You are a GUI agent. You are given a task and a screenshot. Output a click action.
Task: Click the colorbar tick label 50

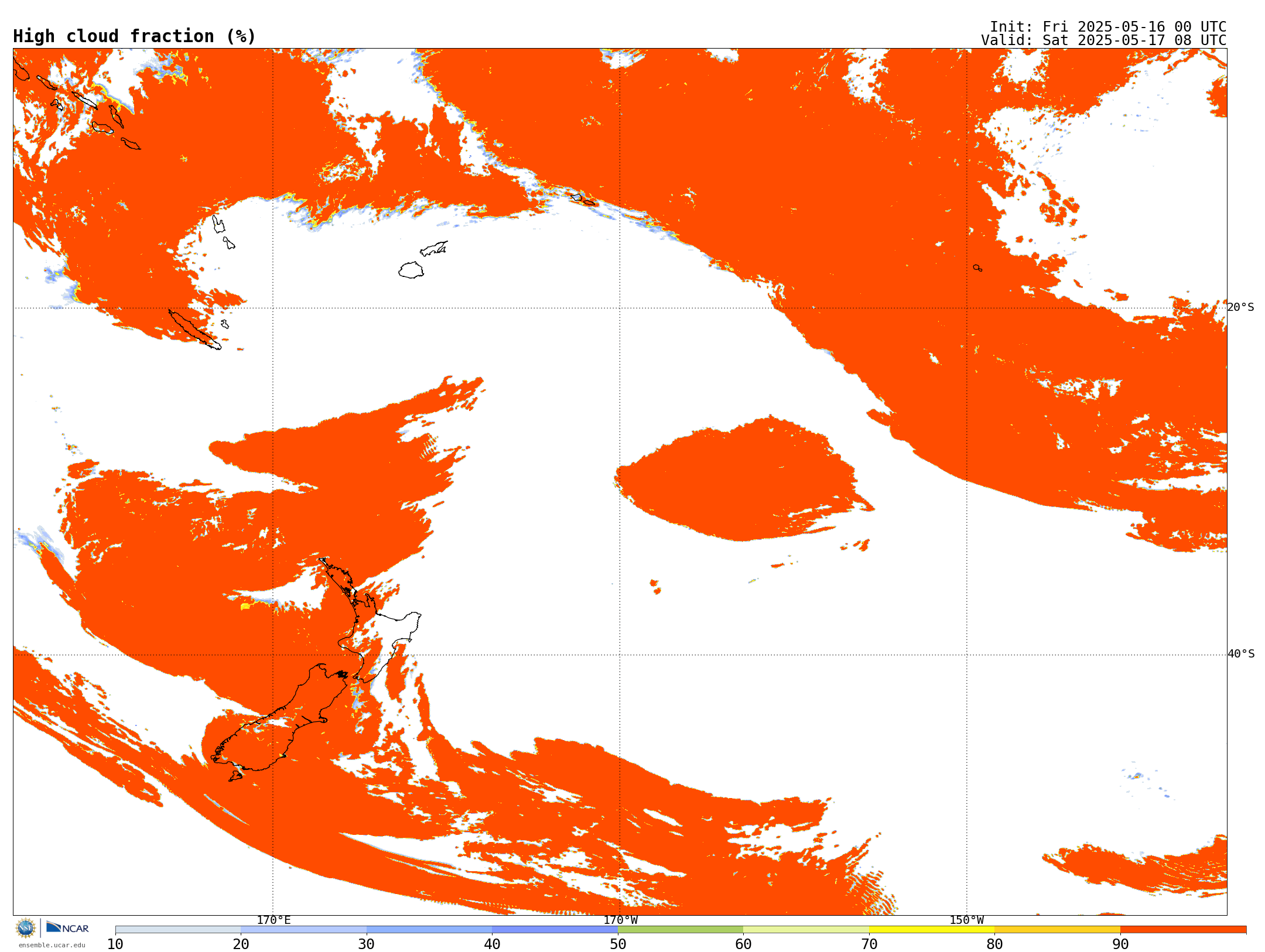click(618, 944)
